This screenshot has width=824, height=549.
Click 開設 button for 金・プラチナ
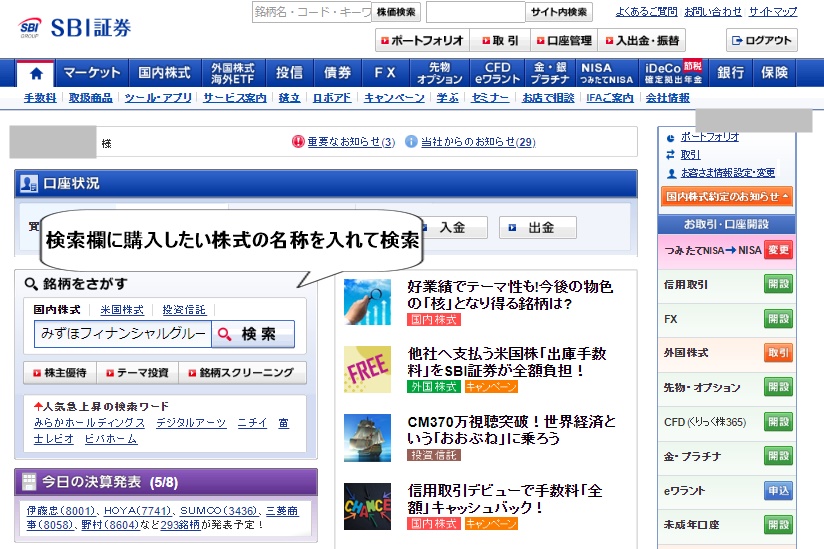(x=778, y=456)
